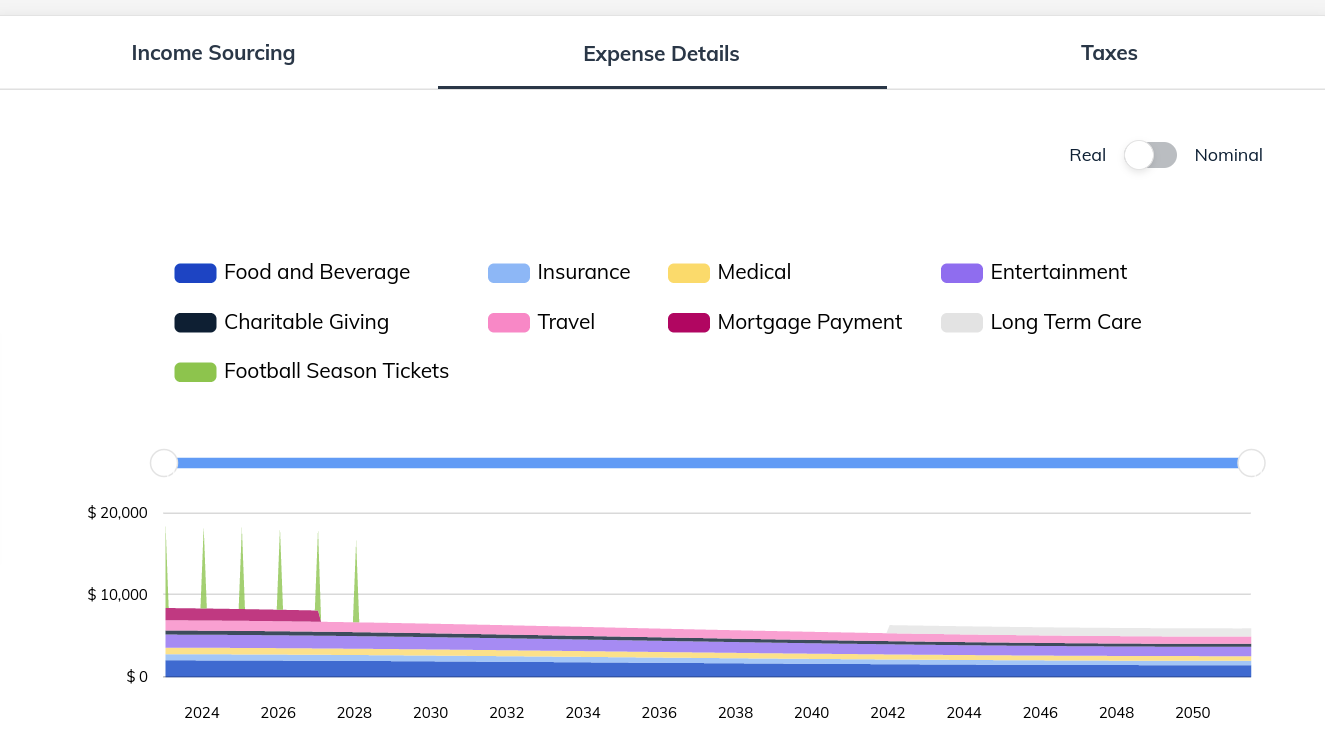
Task: Click the Entertainment purple legend swatch
Action: click(x=961, y=273)
